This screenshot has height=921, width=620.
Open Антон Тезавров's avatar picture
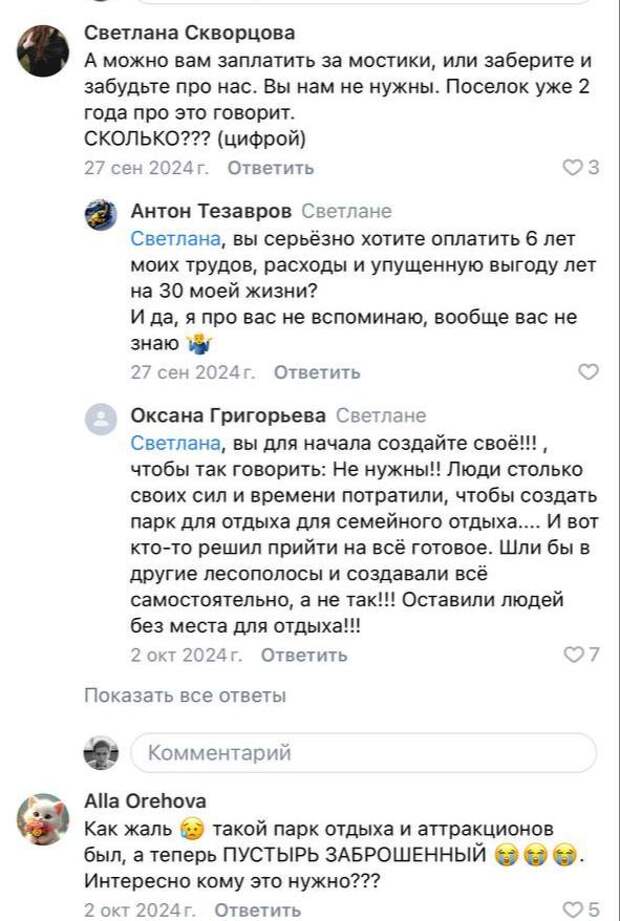click(x=100, y=214)
